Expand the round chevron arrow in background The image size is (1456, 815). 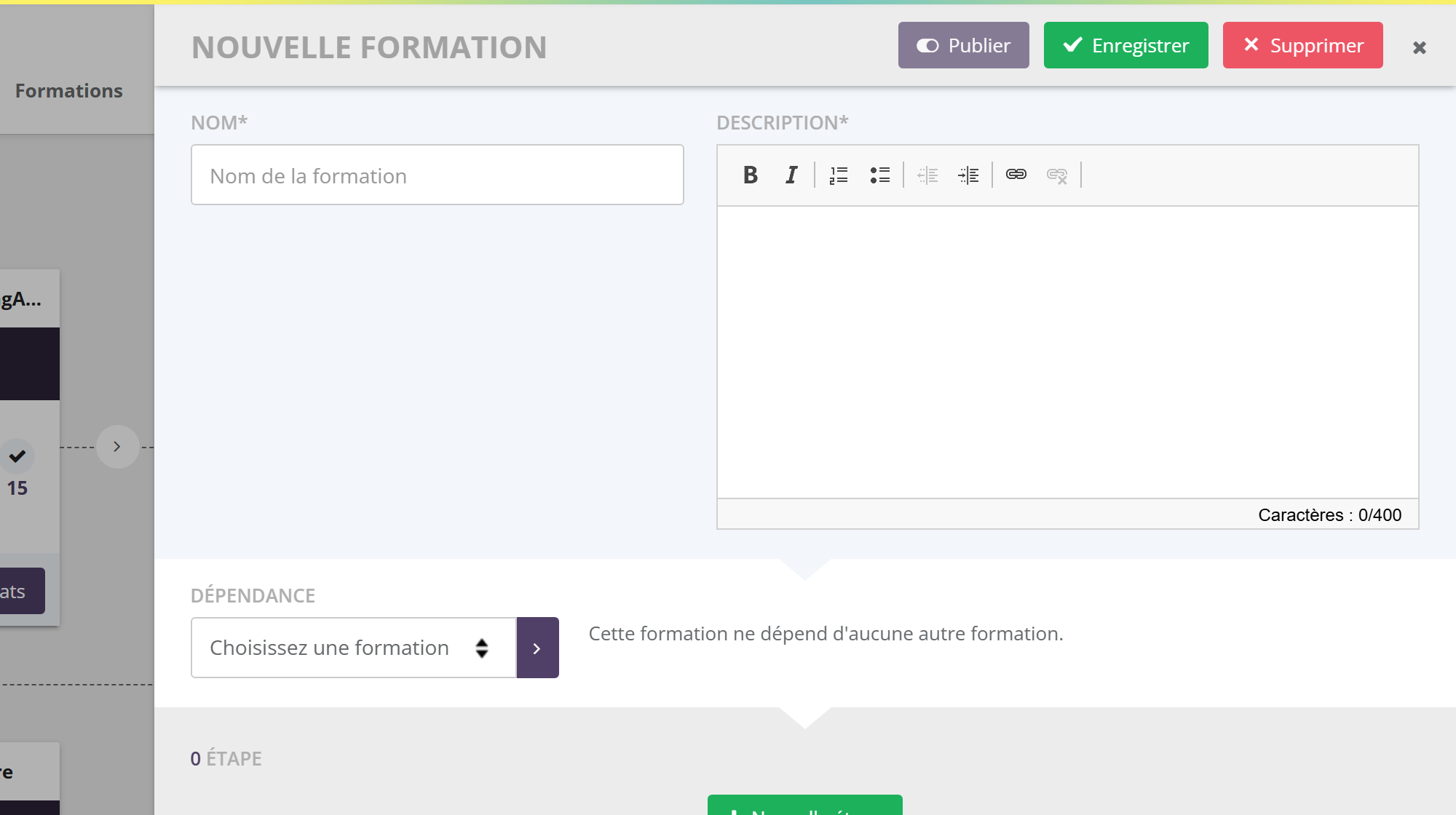coord(117,447)
